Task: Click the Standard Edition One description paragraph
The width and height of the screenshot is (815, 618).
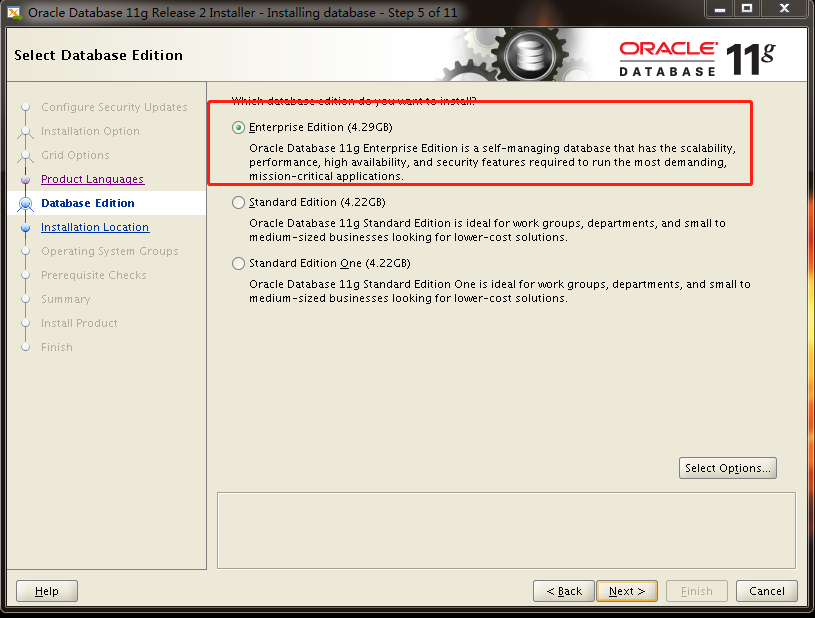Action: coord(499,291)
